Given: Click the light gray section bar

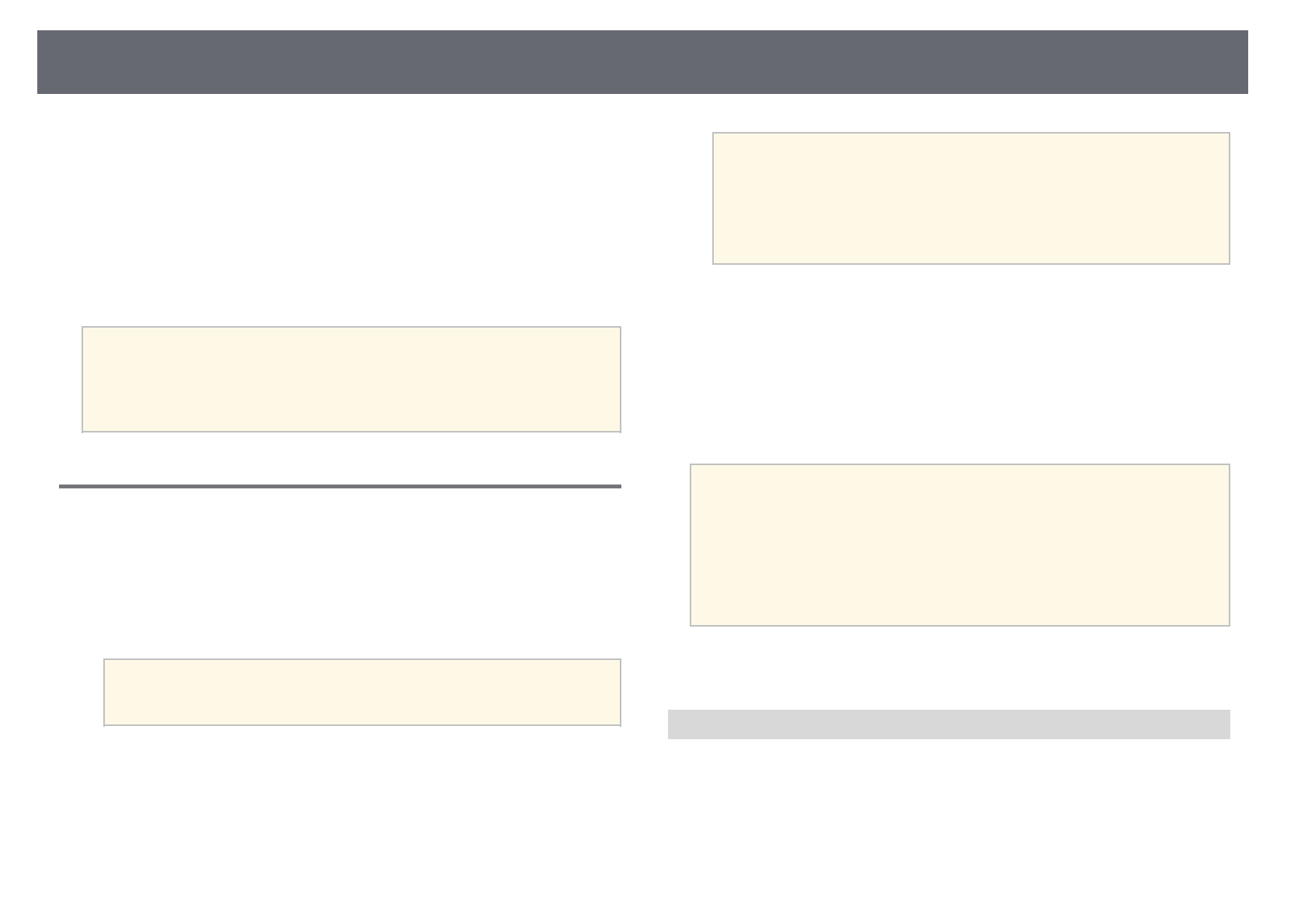Looking at the screenshot, I should coord(948,724).
